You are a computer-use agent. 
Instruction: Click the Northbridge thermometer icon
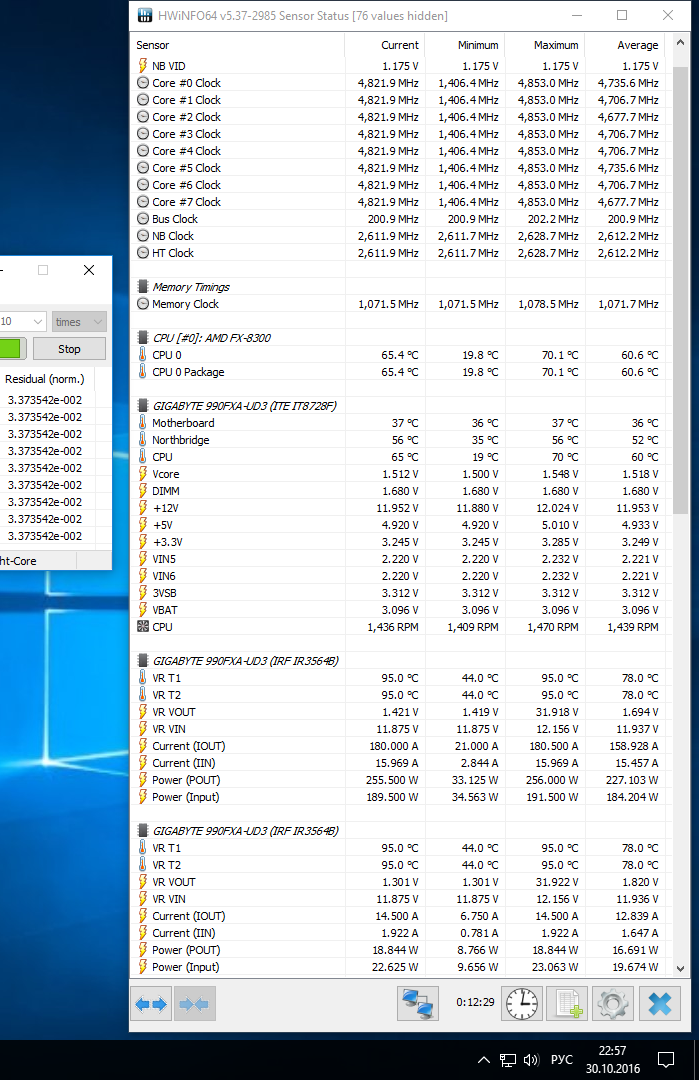pyautogui.click(x=143, y=439)
